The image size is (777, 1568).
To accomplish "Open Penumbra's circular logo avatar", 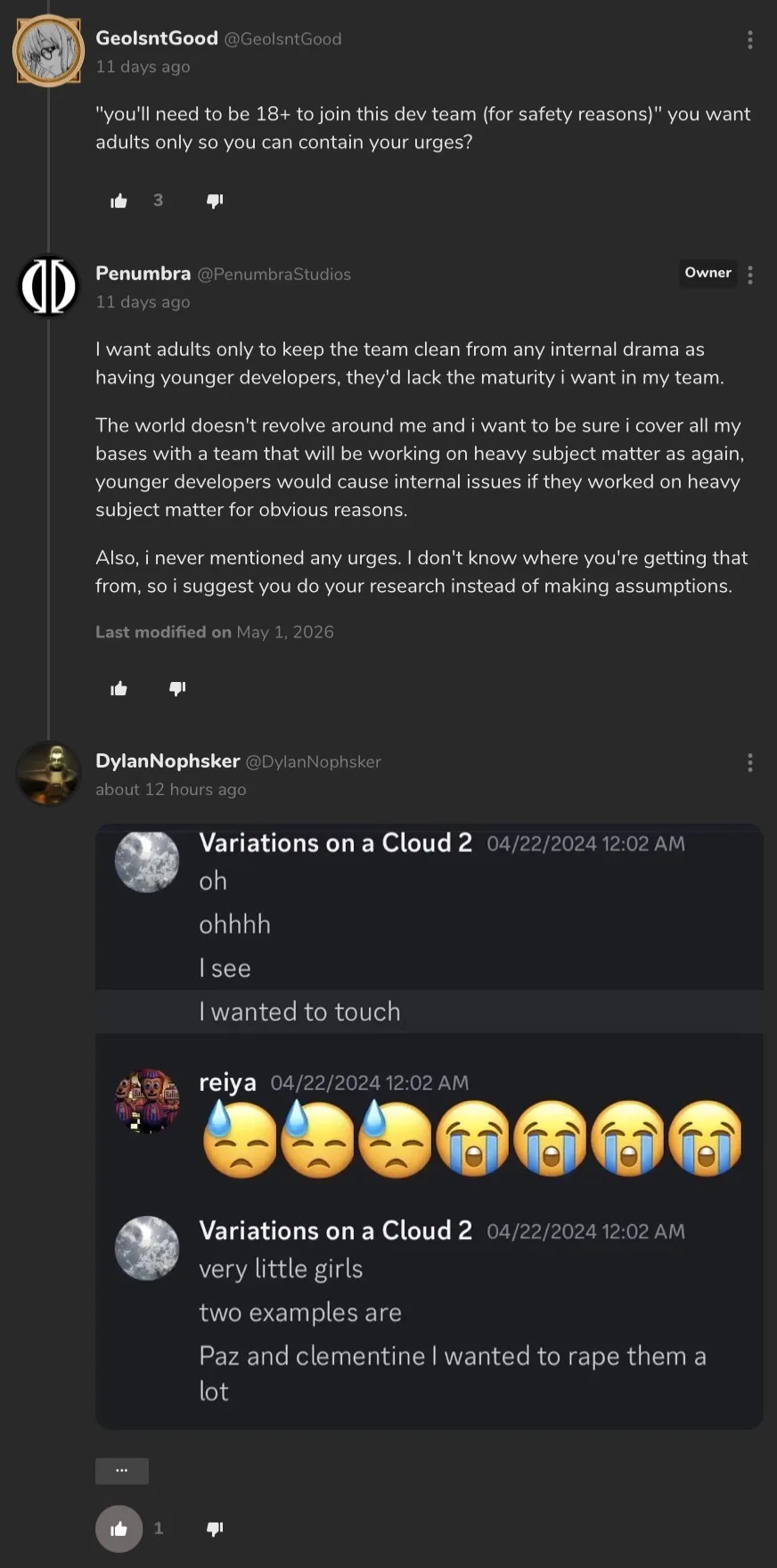I will pyautogui.click(x=48, y=286).
